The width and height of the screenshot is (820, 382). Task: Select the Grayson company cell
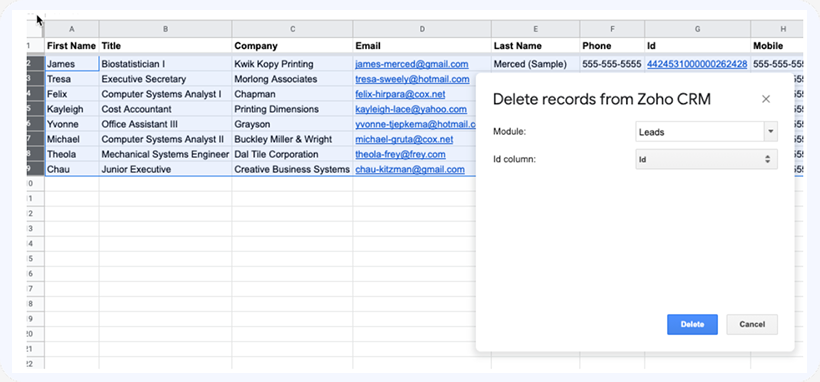292,125
